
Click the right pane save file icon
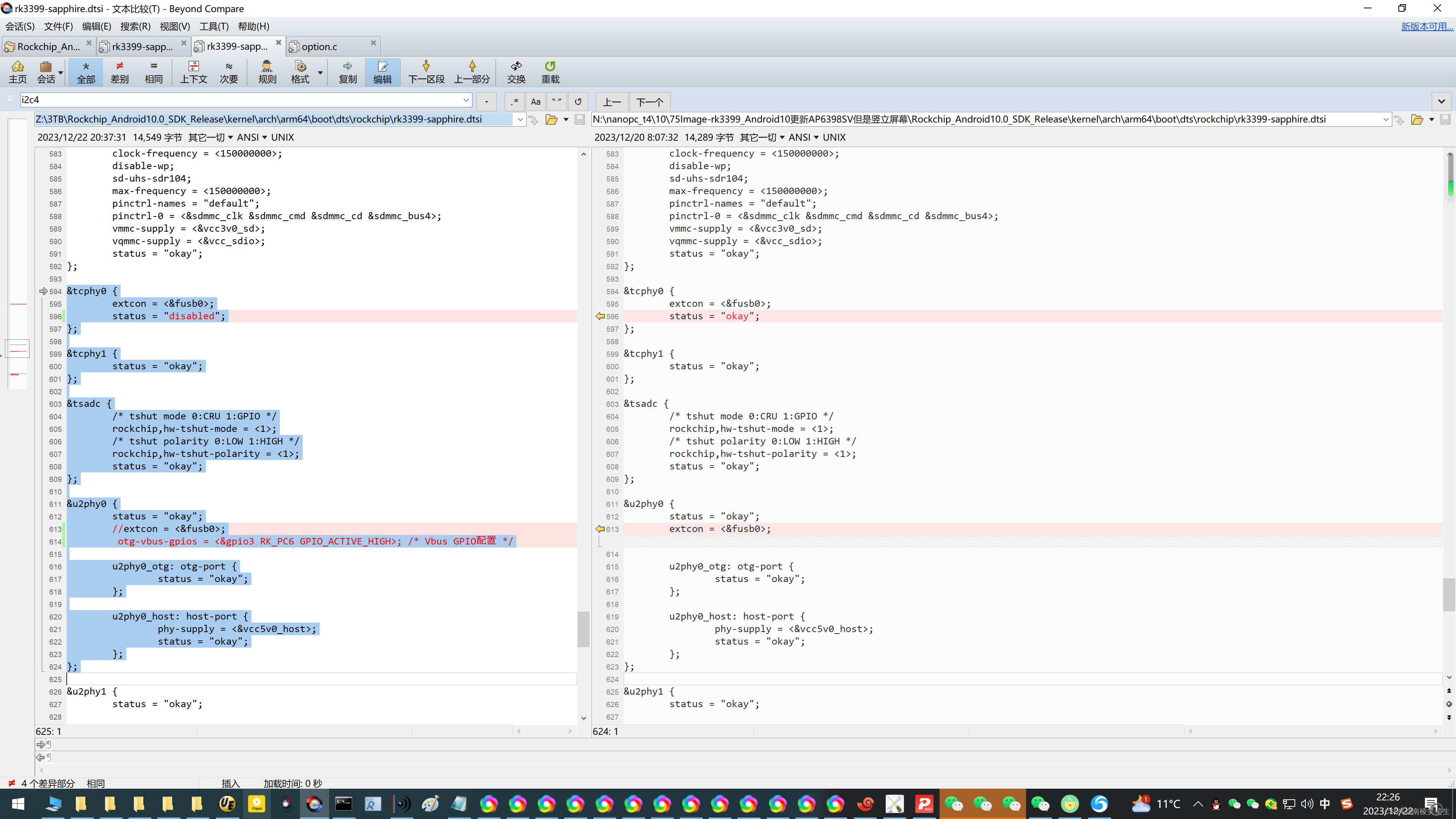click(x=1445, y=119)
